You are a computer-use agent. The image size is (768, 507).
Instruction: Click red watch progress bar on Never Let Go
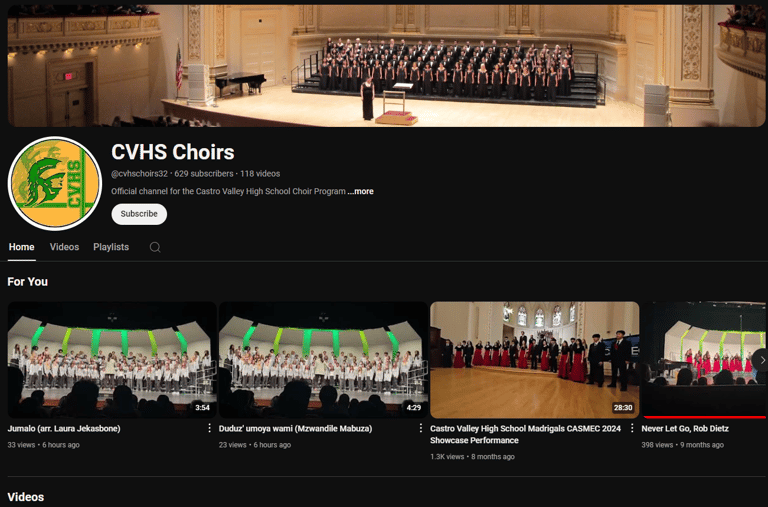[x=704, y=417]
